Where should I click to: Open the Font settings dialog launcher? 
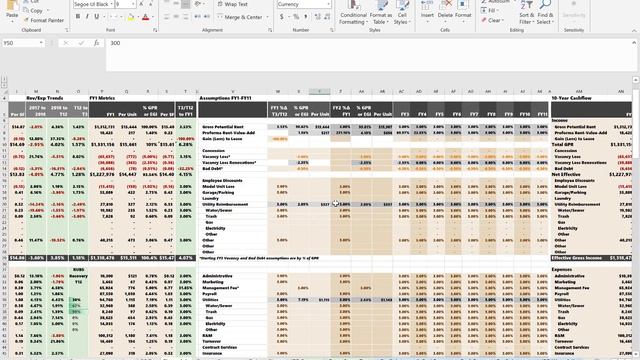[155, 30]
